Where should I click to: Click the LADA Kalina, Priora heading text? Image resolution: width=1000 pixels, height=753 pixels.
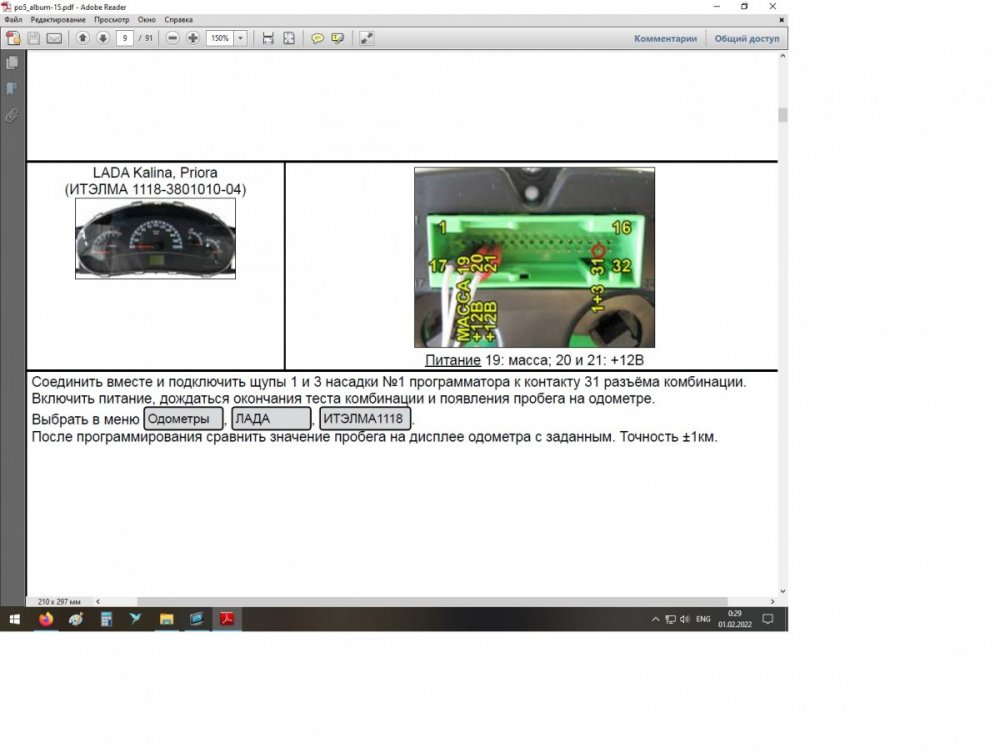click(155, 173)
